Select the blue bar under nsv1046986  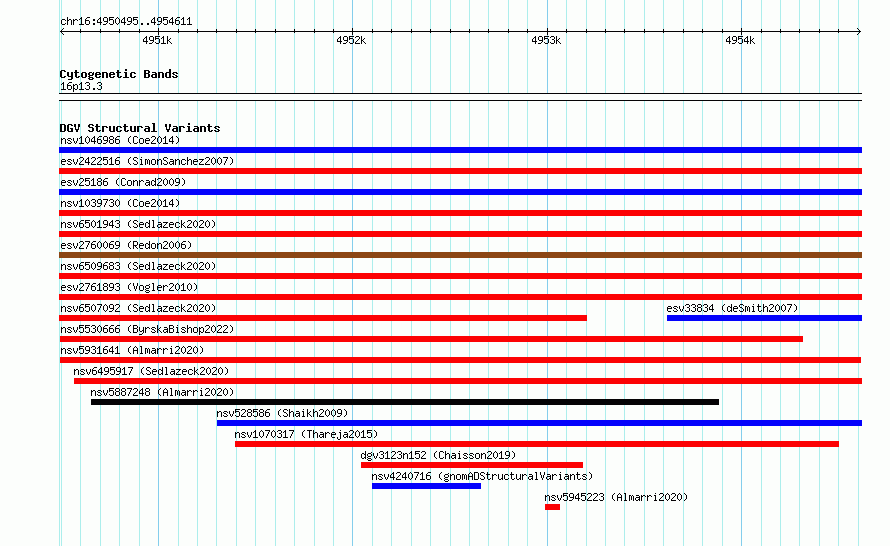point(460,150)
